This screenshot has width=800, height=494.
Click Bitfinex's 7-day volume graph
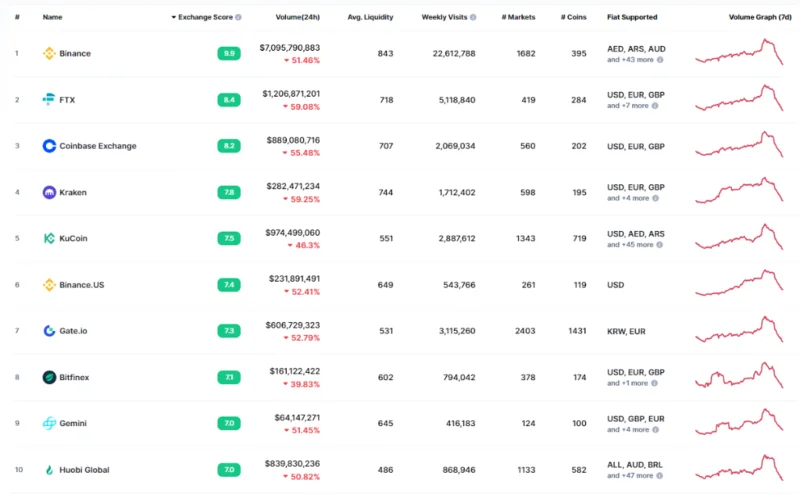tap(739, 375)
